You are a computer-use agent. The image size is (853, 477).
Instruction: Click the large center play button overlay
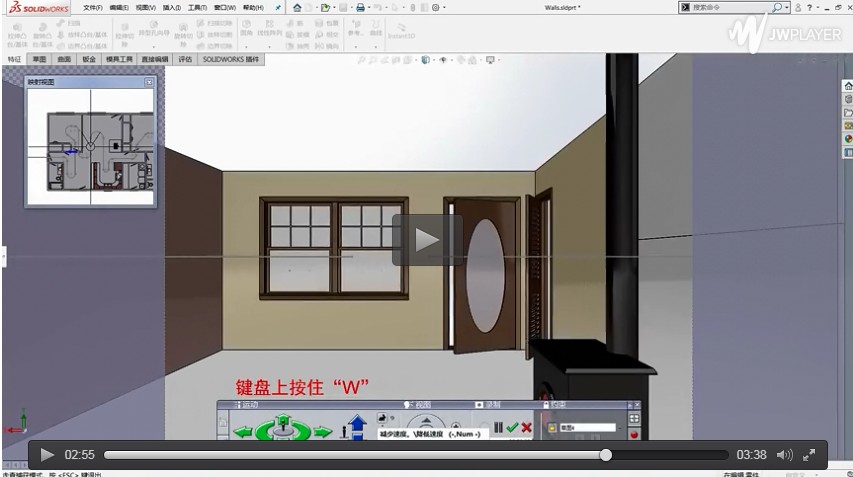click(x=427, y=240)
